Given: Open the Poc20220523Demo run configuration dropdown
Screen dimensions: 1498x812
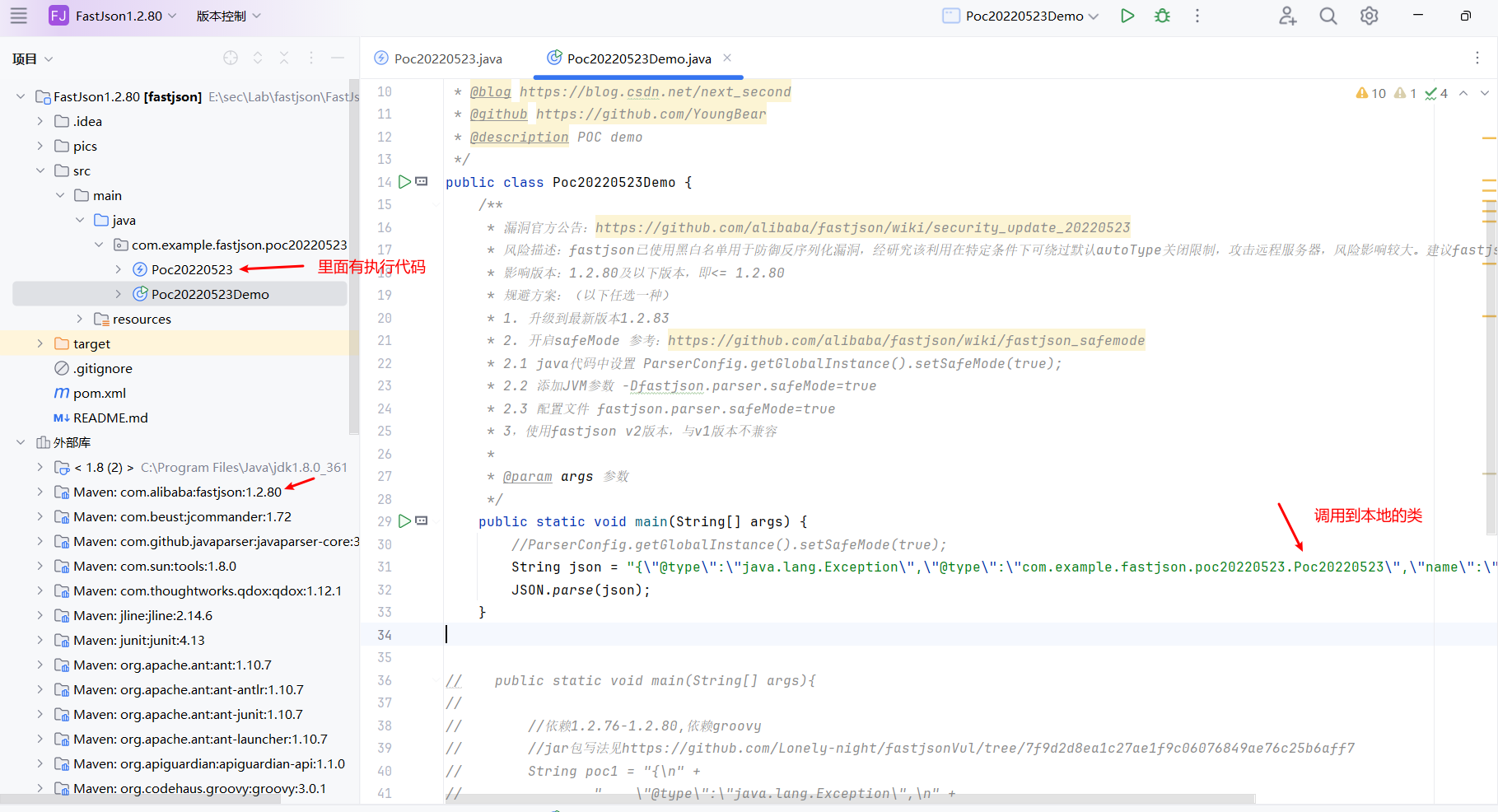Looking at the screenshot, I should click(1021, 16).
